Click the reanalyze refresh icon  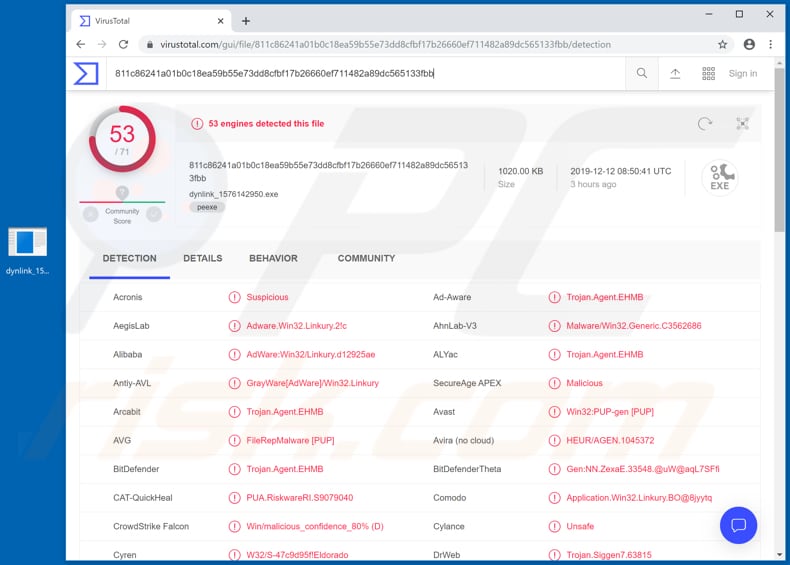705,124
